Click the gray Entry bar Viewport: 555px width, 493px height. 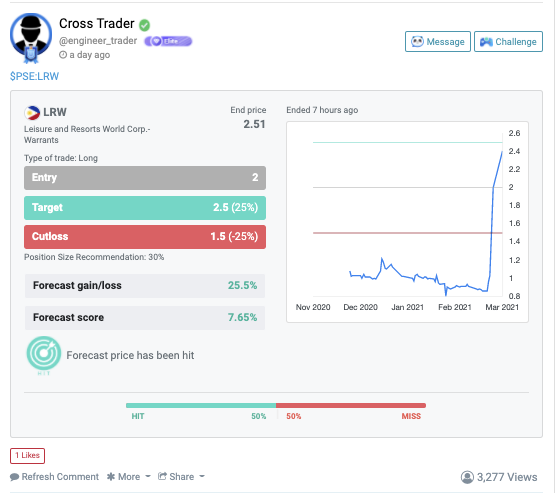(145, 178)
